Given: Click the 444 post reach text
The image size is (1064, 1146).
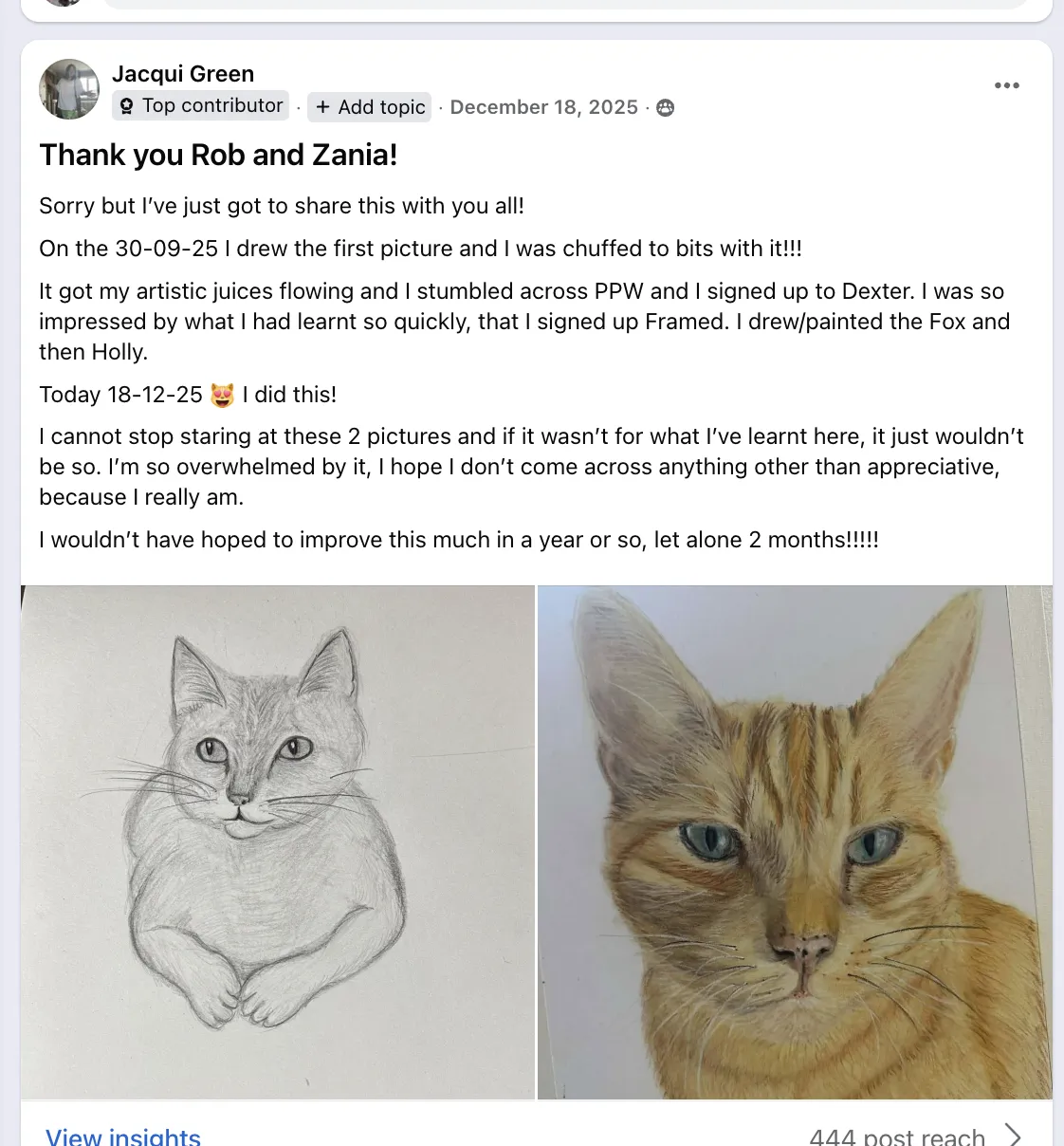Looking at the screenshot, I should click(896, 1137).
